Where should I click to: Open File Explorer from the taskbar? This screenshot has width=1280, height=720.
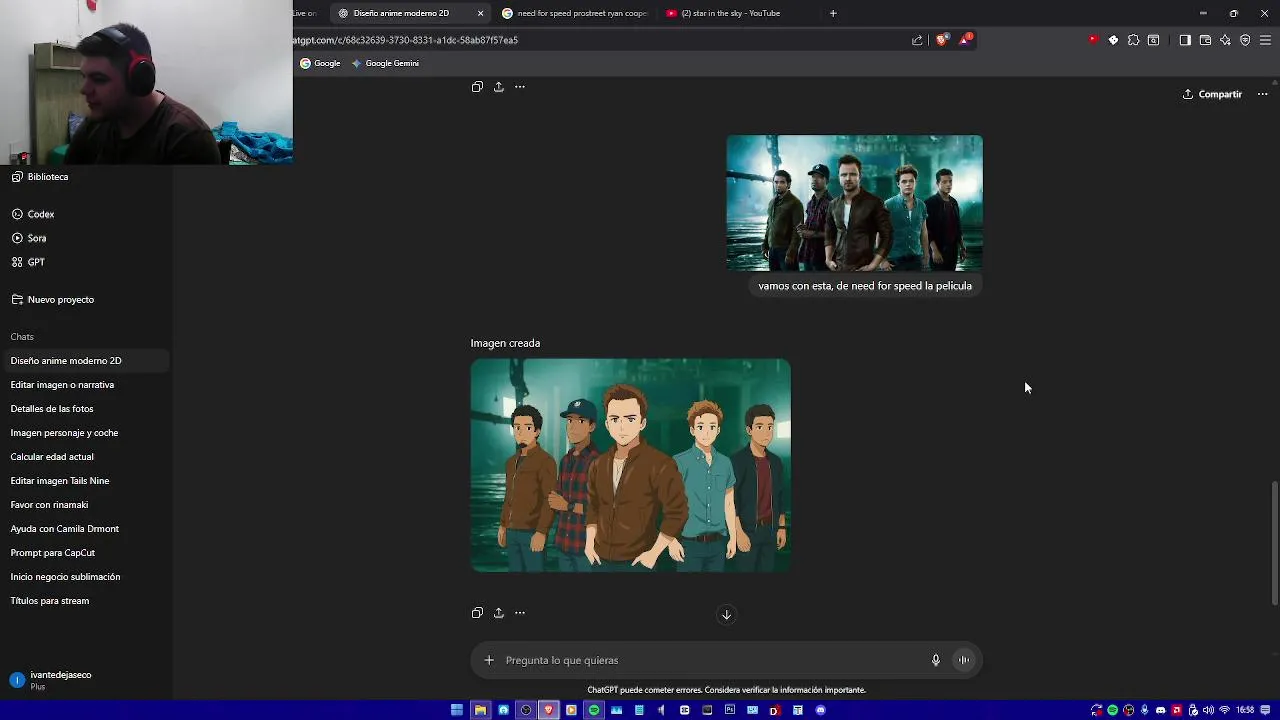click(480, 710)
